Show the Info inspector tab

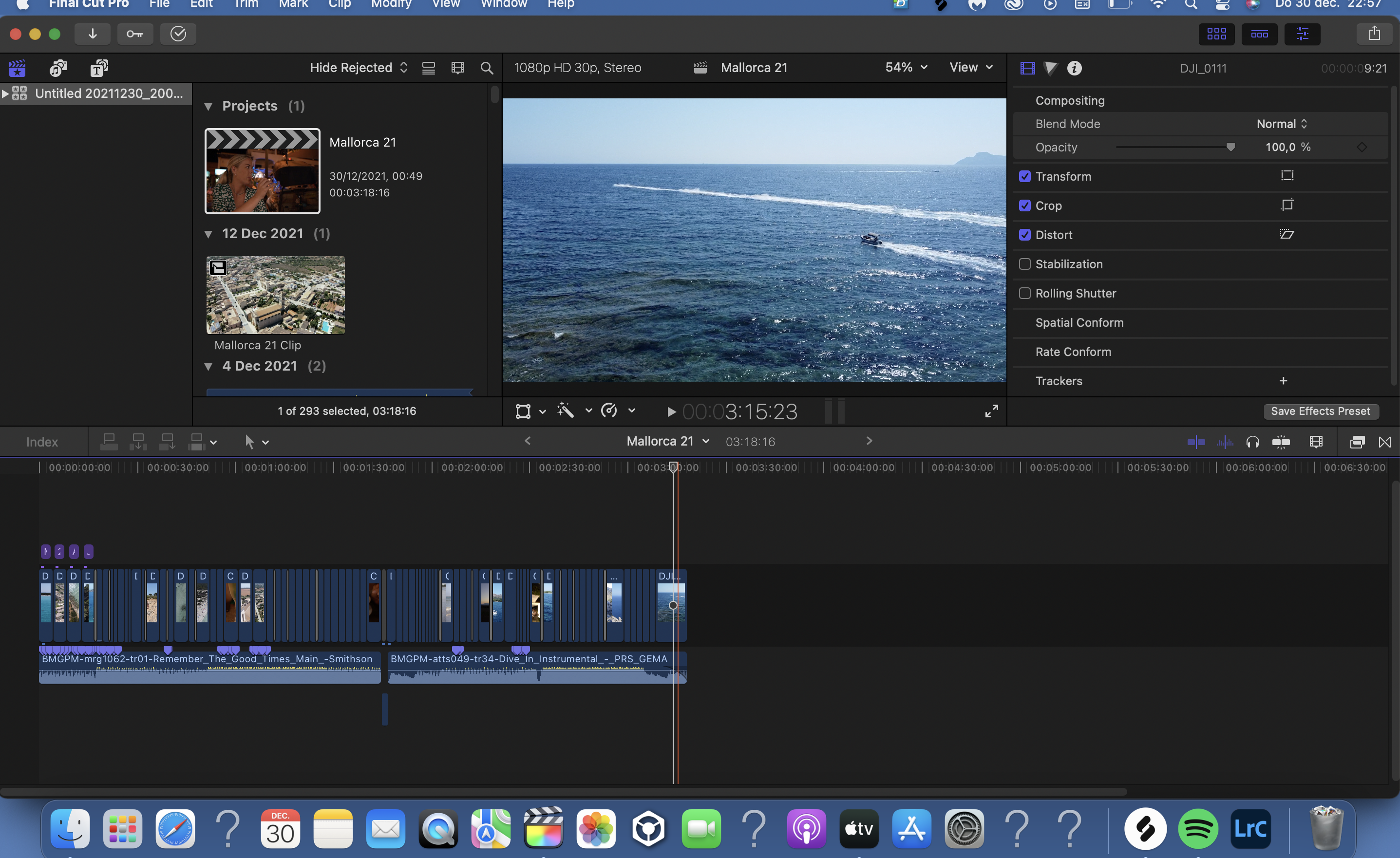[1074, 68]
